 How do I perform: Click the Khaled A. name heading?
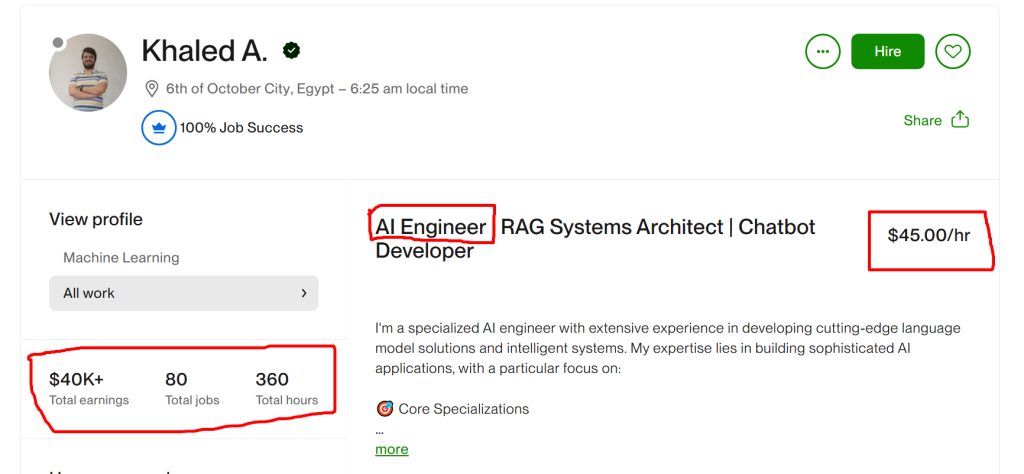coord(204,50)
